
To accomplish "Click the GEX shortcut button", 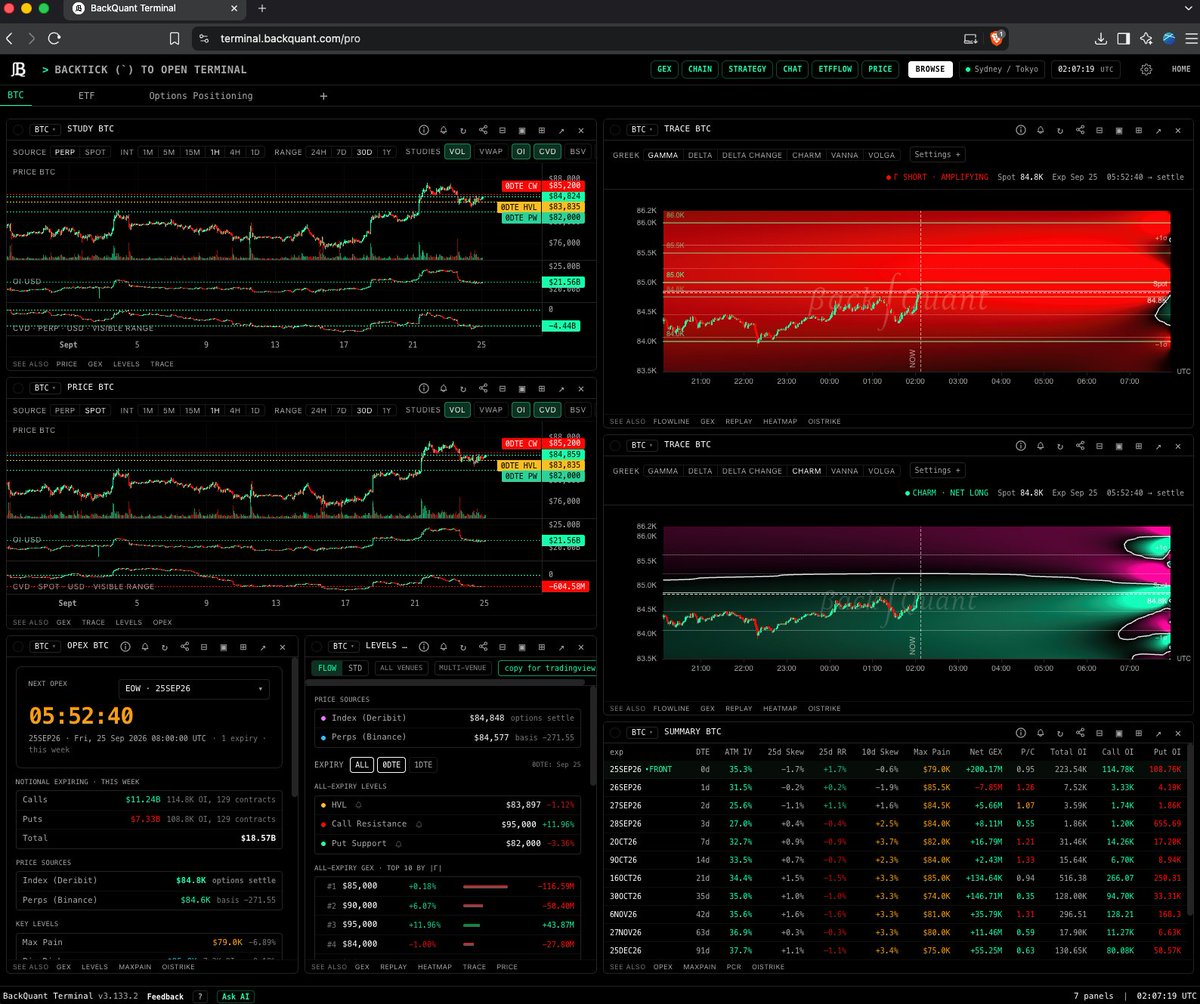I will (x=664, y=69).
